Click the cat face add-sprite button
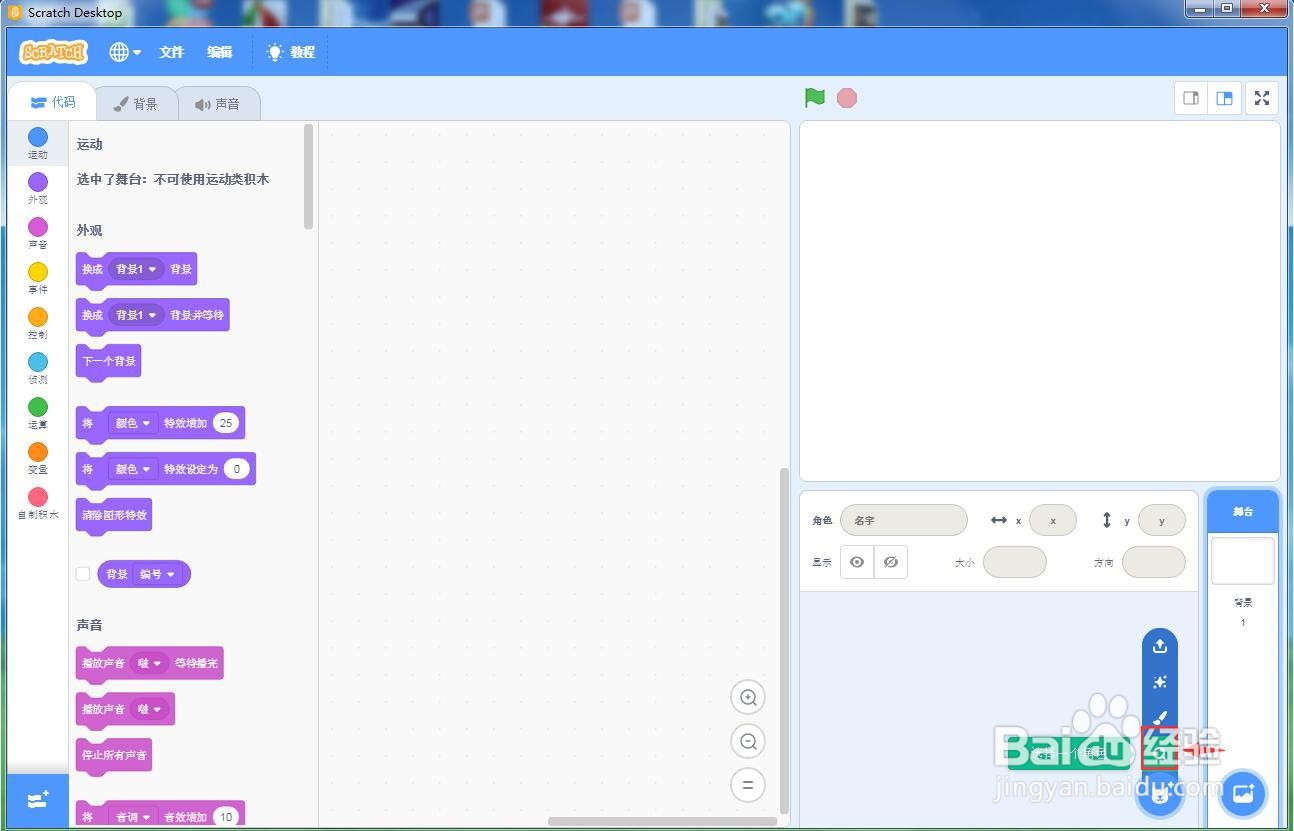1294x831 pixels. pos(1160,794)
